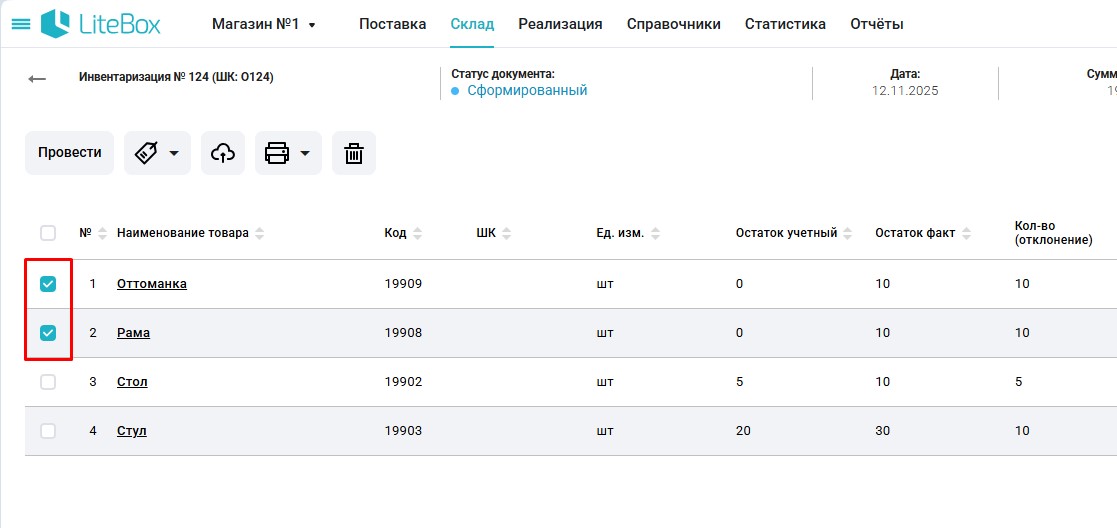
Task: Check the Стол row checkbox
Action: (x=48, y=382)
